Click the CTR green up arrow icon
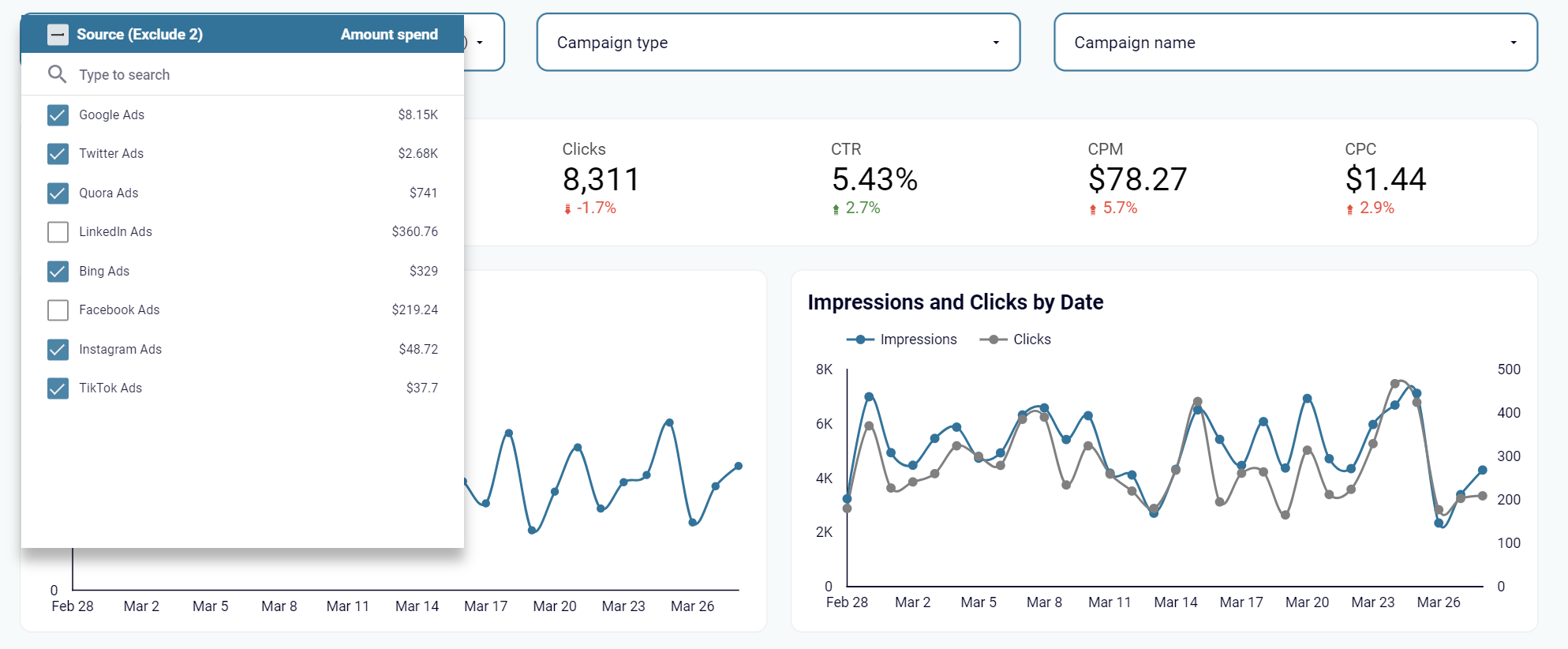 (836, 209)
